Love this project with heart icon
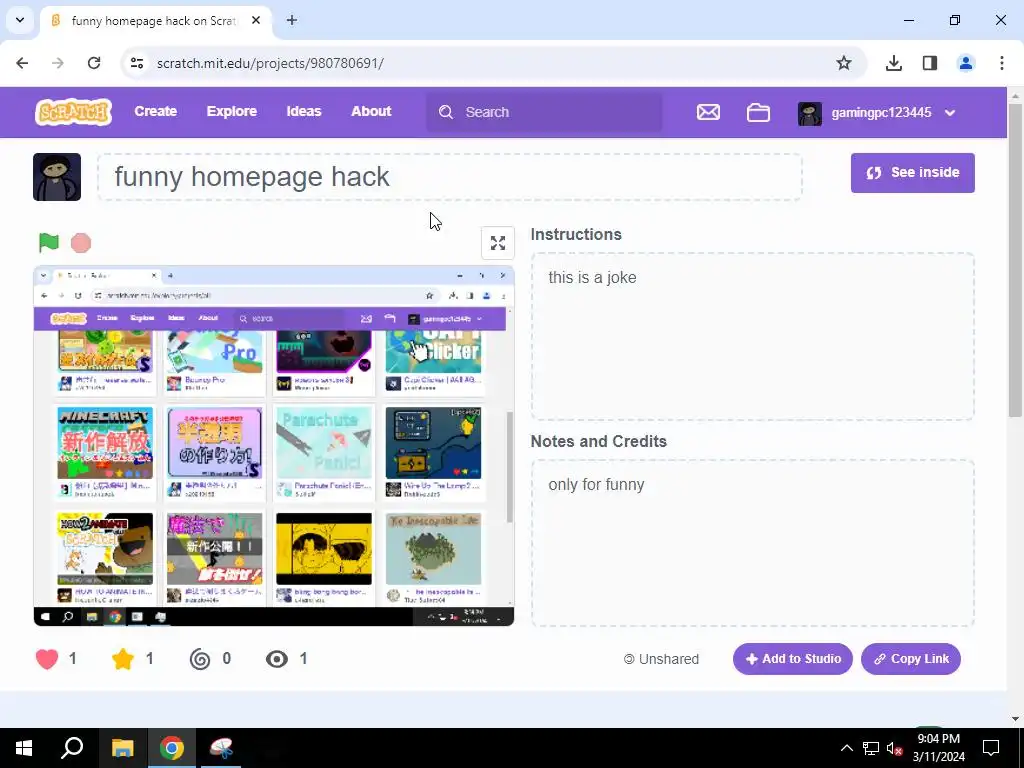This screenshot has width=1024, height=768. (47, 659)
